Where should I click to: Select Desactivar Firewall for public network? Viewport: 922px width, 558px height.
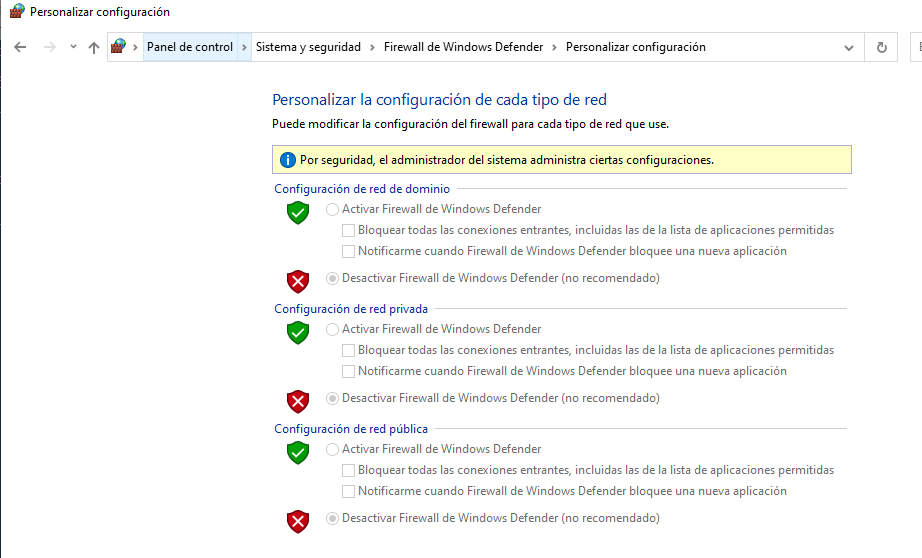coord(332,518)
